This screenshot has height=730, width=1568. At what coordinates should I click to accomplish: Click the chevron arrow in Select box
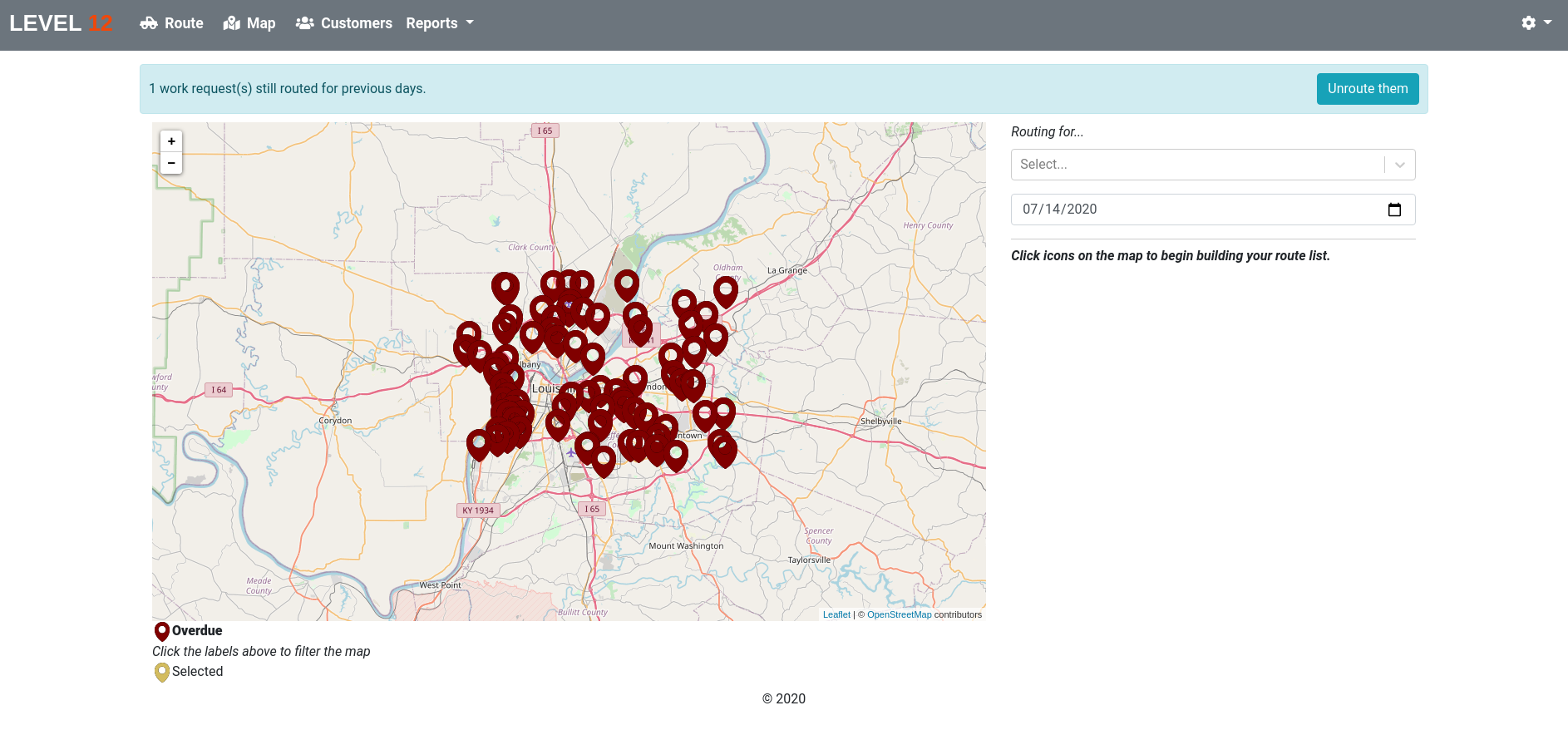[x=1400, y=165]
